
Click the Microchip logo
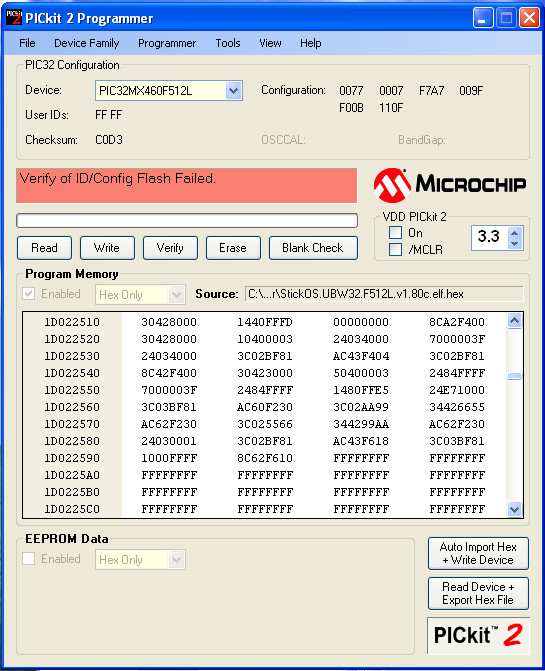tap(450, 185)
